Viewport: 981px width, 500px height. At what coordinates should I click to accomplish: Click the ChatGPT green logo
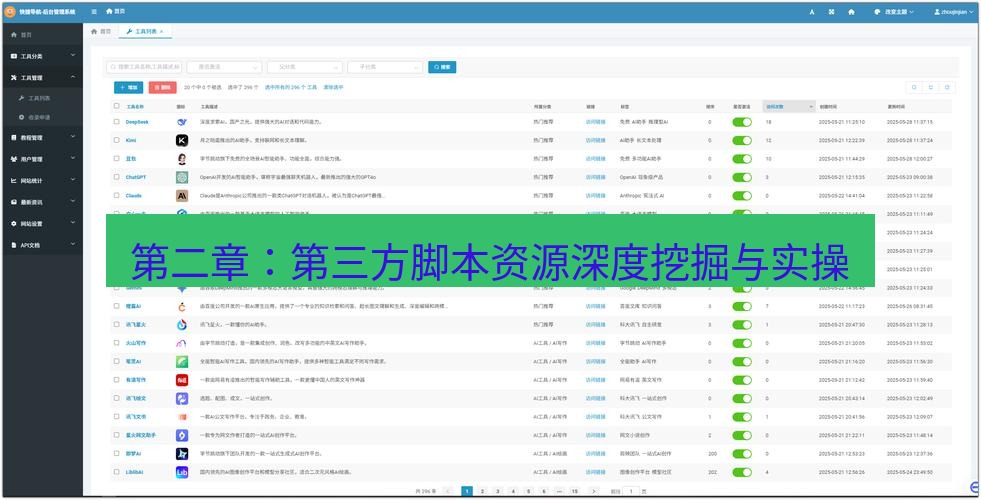coord(181,177)
